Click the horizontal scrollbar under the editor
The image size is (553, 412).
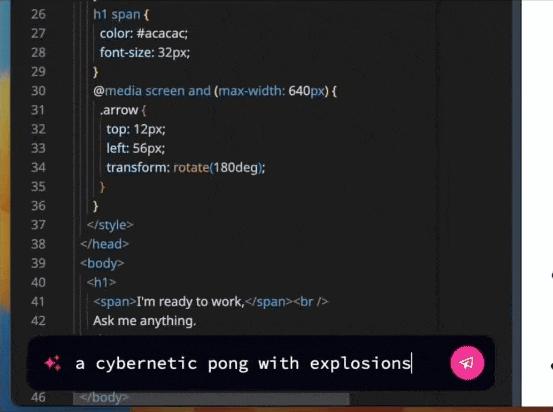pos(212,399)
